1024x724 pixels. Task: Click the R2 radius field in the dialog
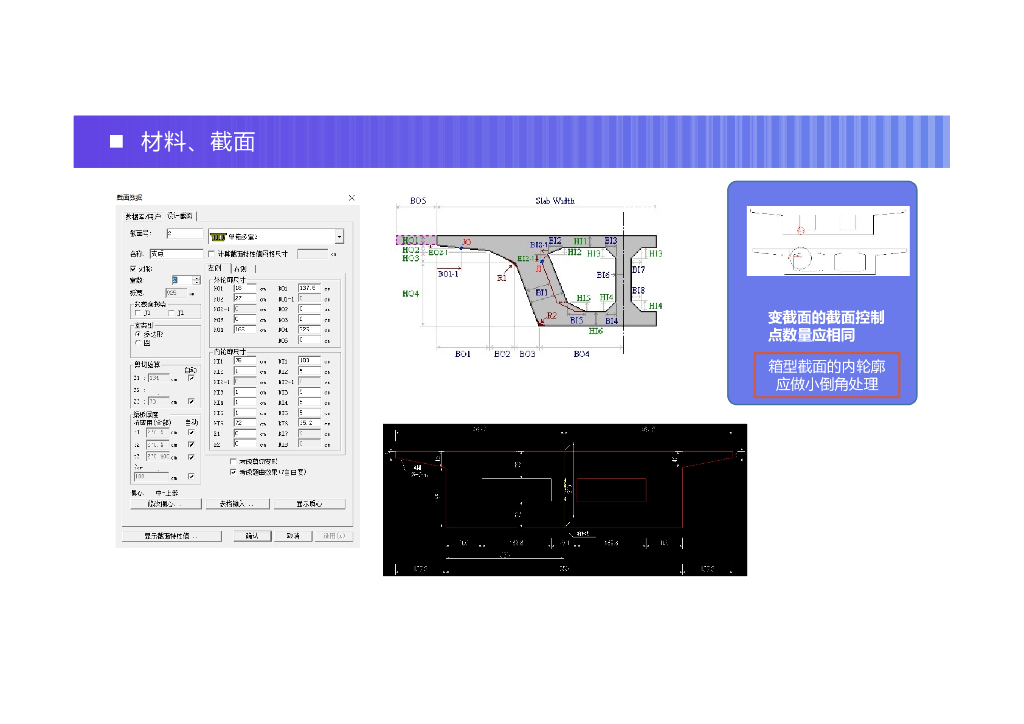click(x=245, y=443)
